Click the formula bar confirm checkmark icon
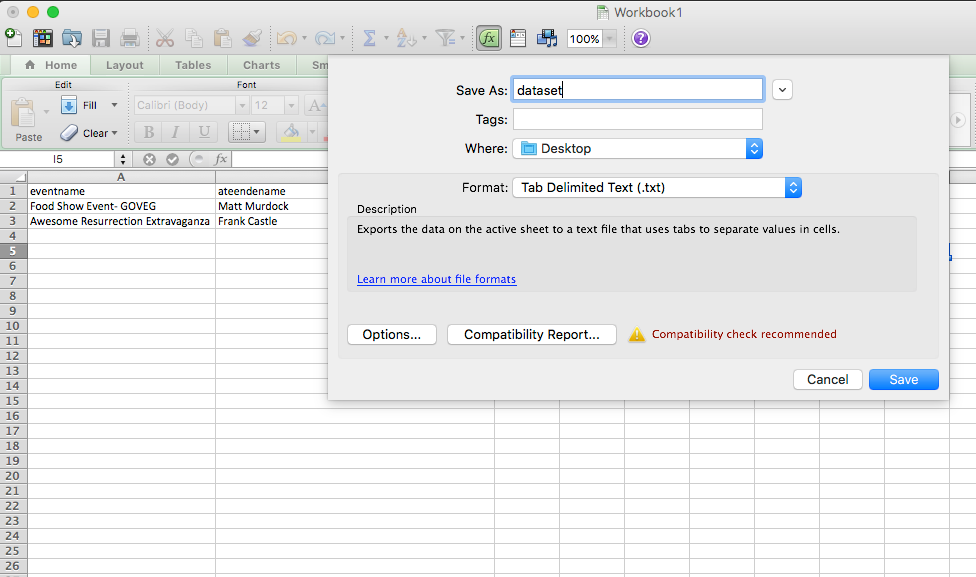Viewport: 976px width, 577px height. click(172, 159)
